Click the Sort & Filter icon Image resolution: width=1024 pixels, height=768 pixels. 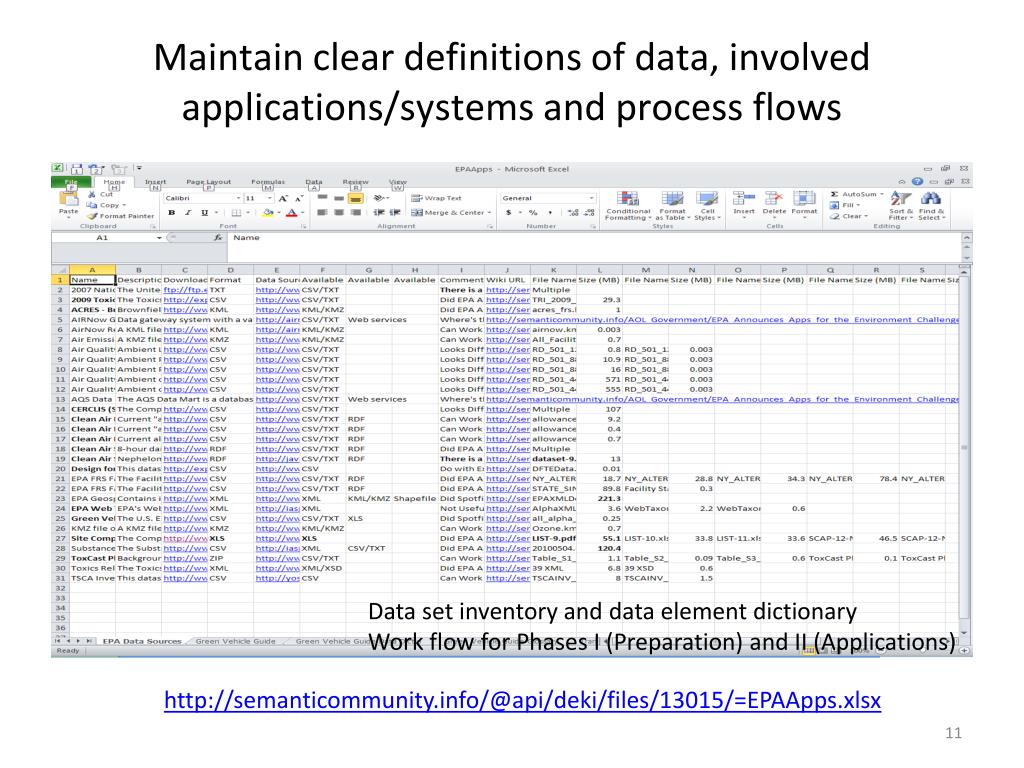pos(901,199)
